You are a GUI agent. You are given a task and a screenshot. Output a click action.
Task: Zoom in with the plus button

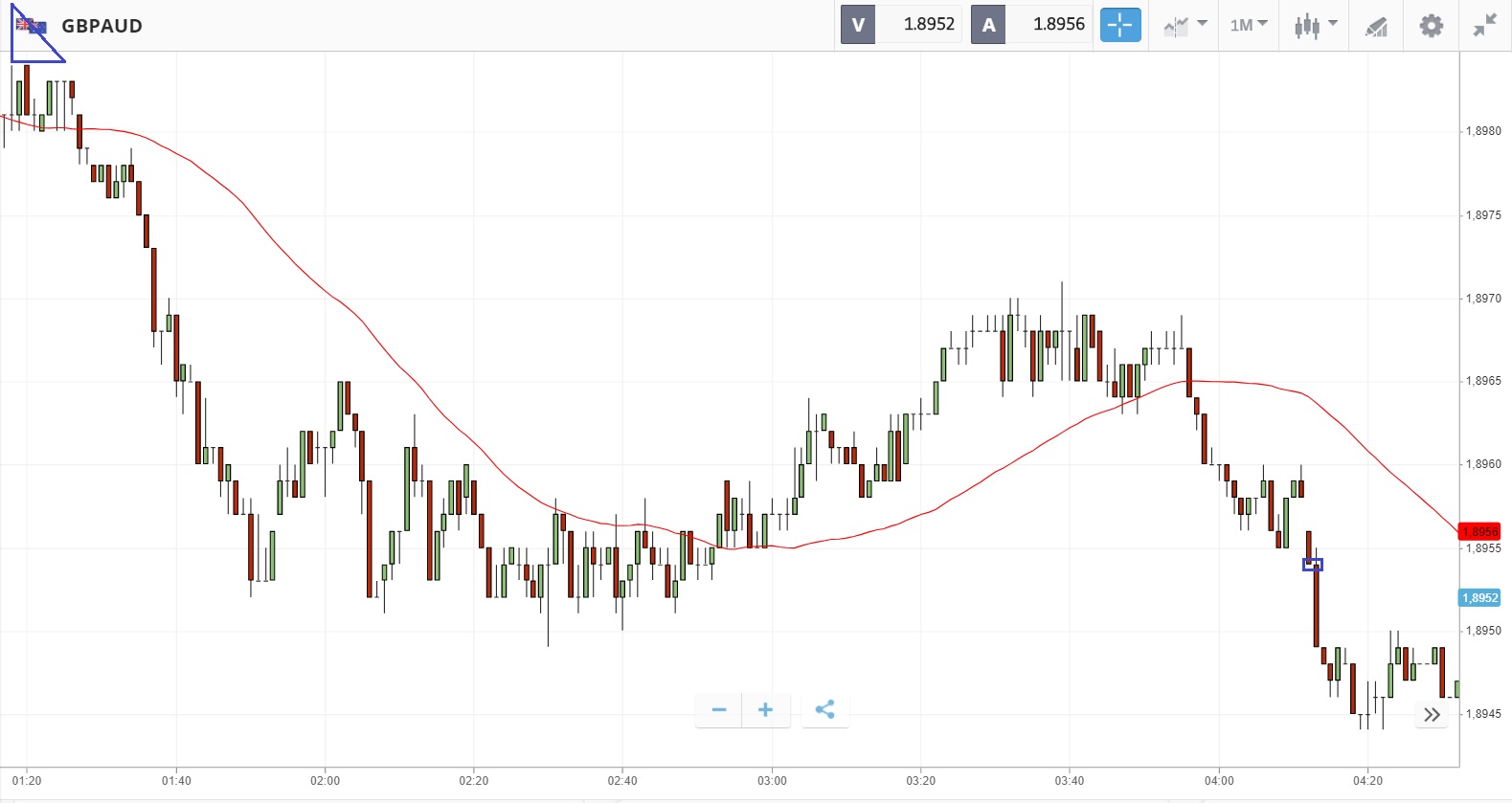[x=765, y=710]
